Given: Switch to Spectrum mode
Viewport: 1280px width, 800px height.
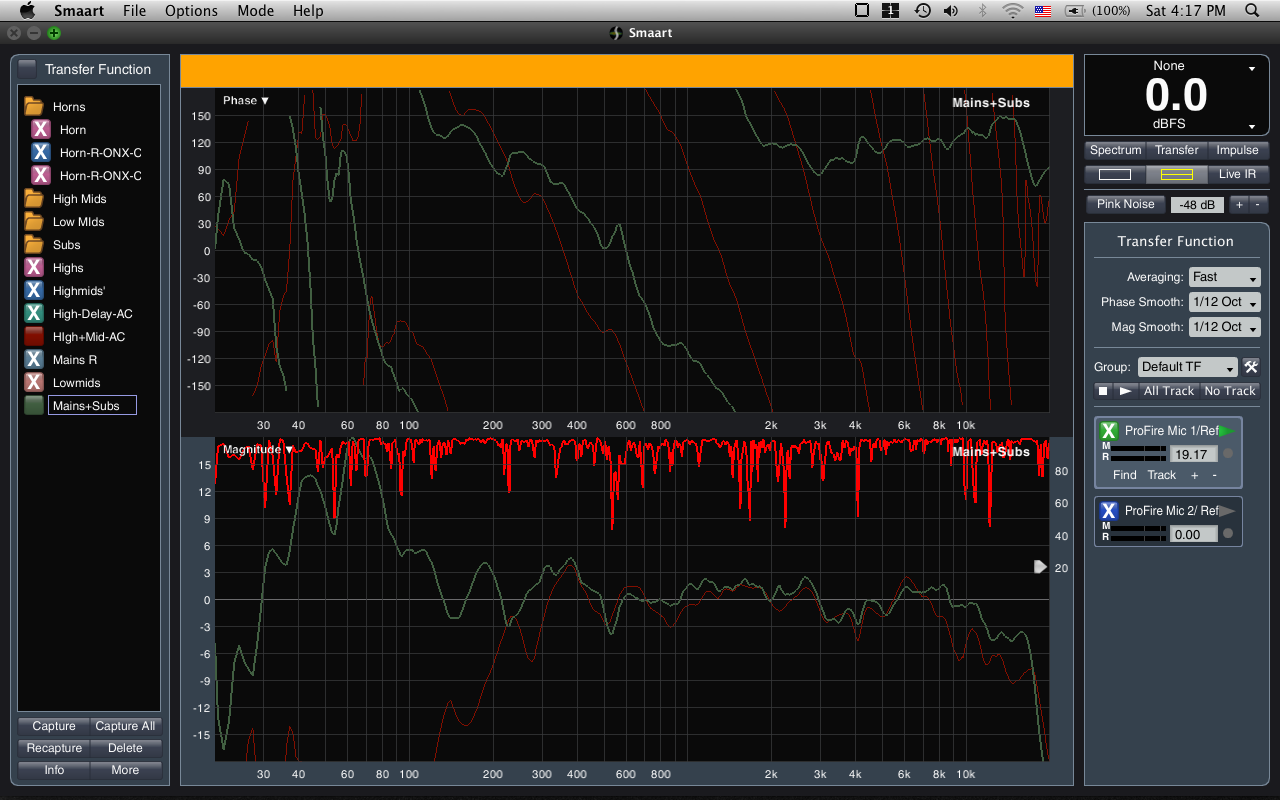Looking at the screenshot, I should (x=1115, y=150).
